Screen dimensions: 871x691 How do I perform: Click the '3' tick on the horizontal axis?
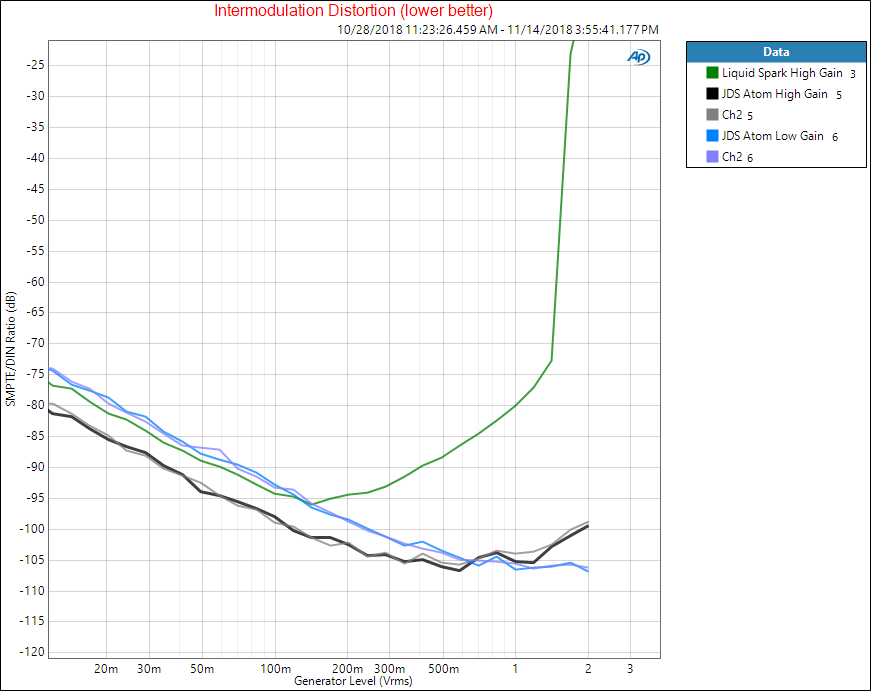[630, 669]
